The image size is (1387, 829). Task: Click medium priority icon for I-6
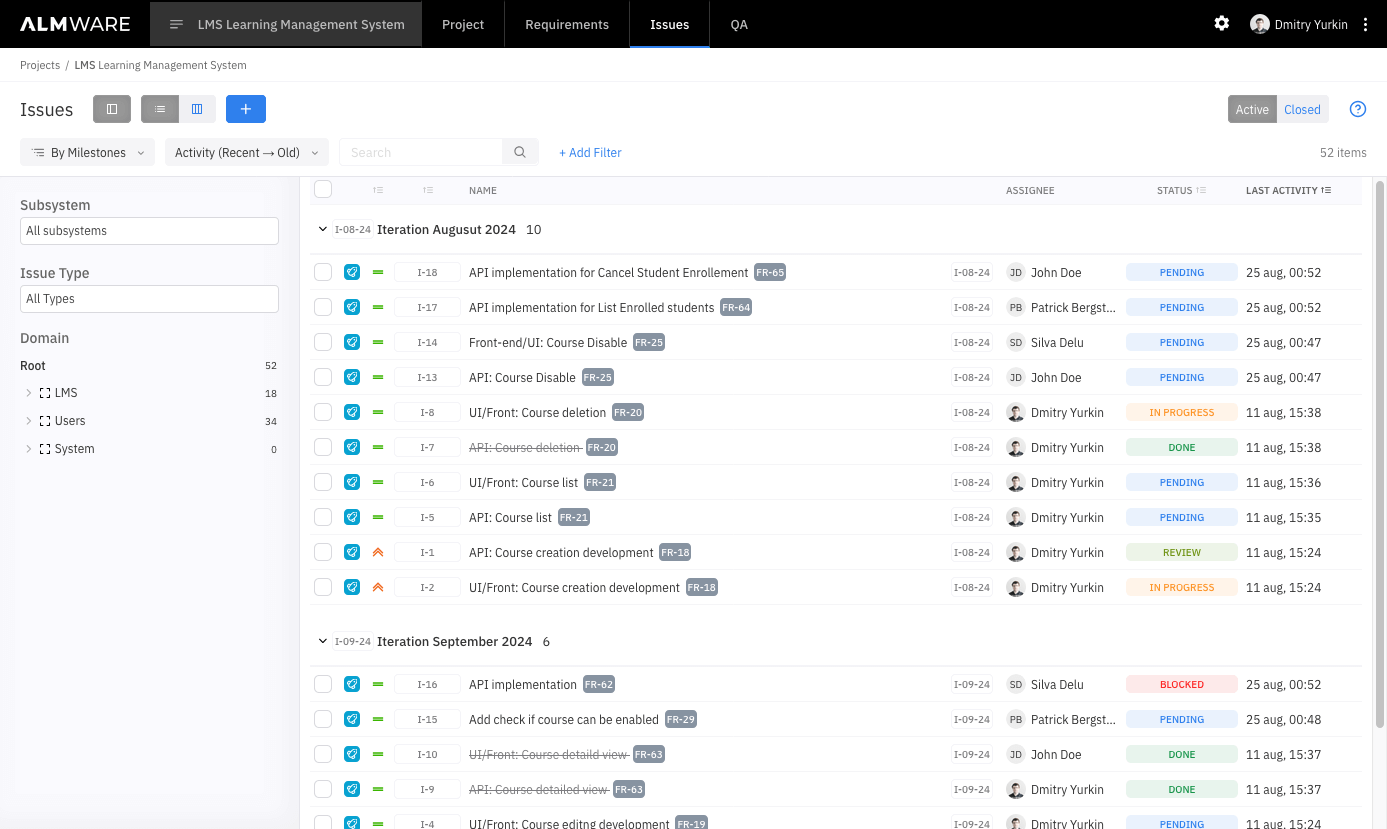378,482
